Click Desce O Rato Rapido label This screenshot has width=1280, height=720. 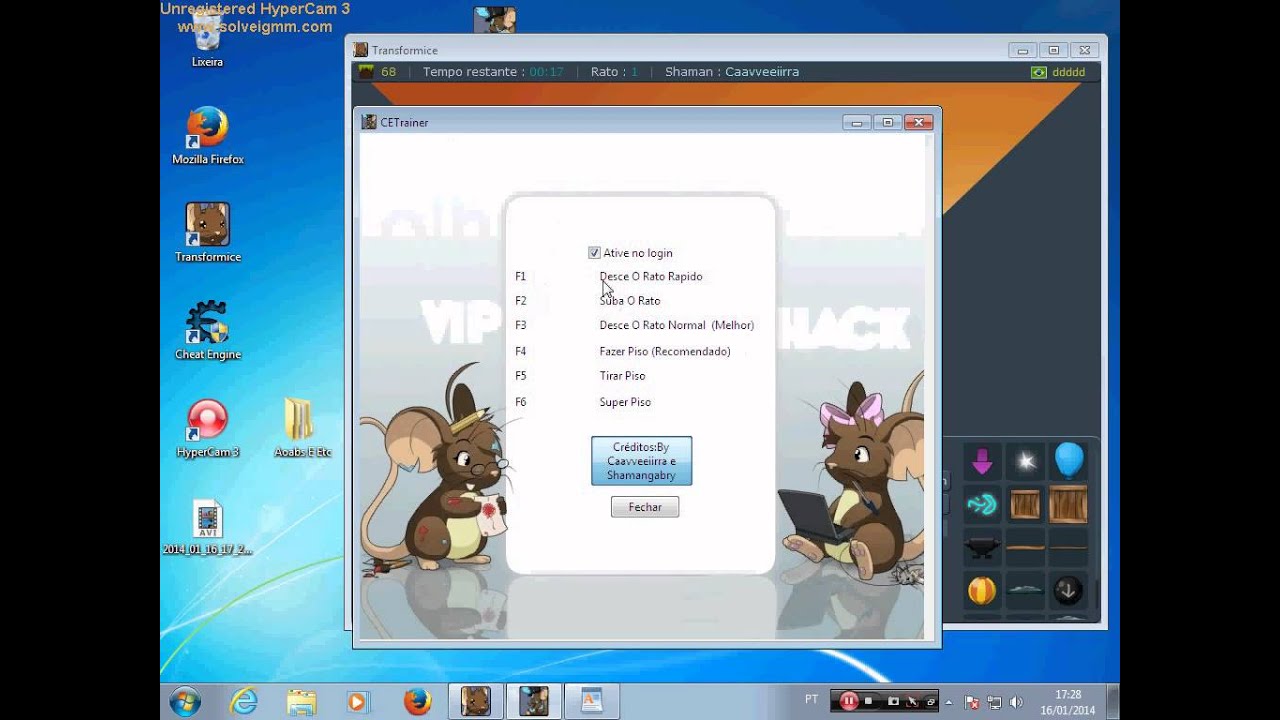tap(651, 276)
